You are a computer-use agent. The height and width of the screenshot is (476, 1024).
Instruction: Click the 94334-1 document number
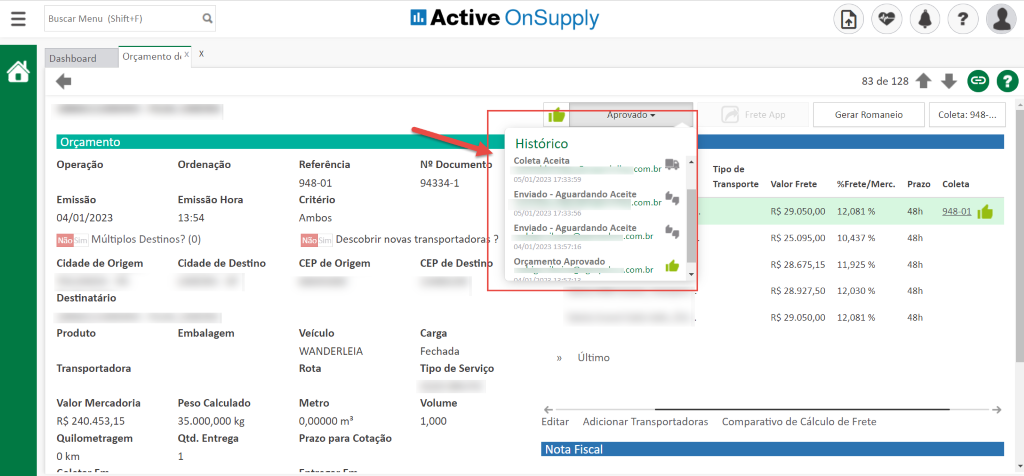click(440, 183)
